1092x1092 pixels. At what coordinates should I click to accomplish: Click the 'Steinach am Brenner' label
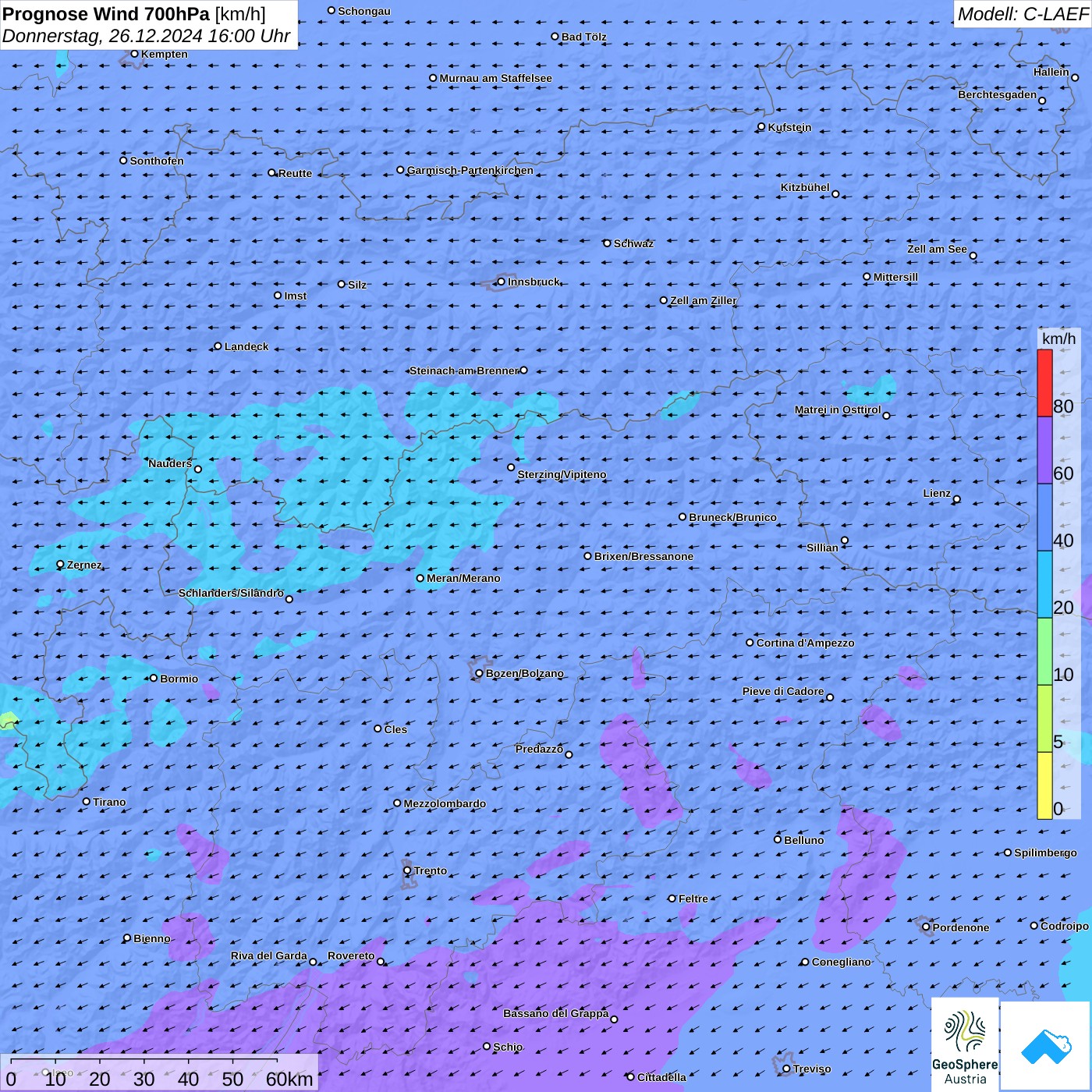pyautogui.click(x=464, y=370)
